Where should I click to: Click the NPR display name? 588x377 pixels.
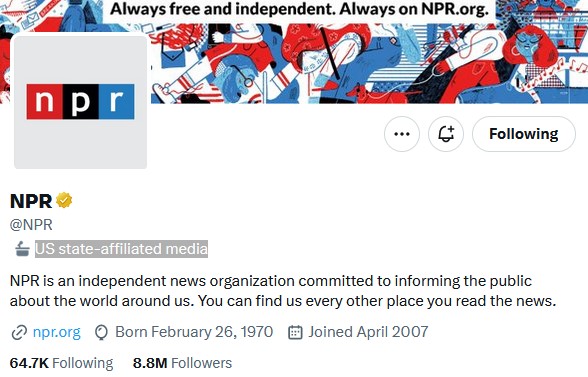(x=31, y=201)
